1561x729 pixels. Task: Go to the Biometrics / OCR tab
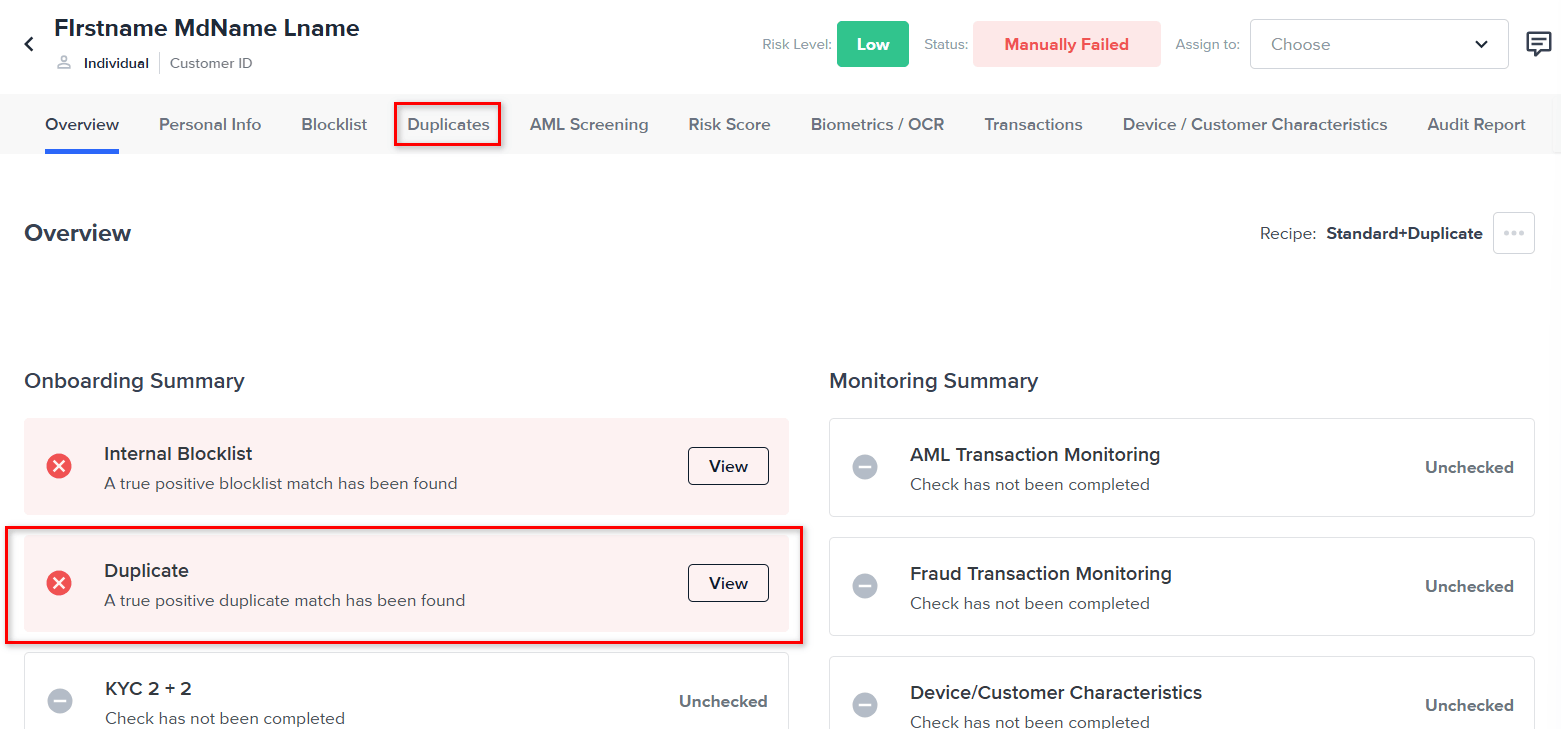877,125
